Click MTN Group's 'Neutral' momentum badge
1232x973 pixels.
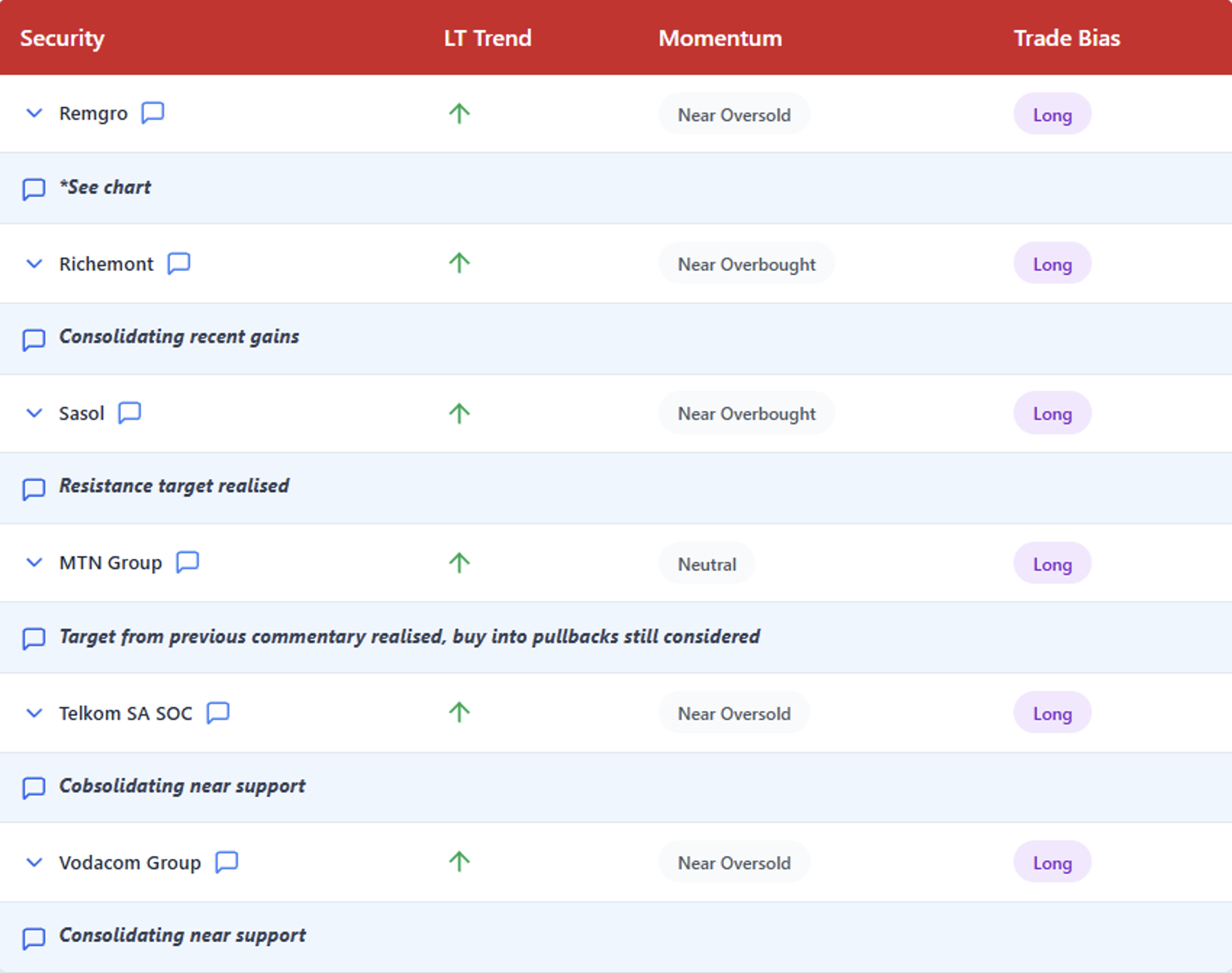[707, 564]
